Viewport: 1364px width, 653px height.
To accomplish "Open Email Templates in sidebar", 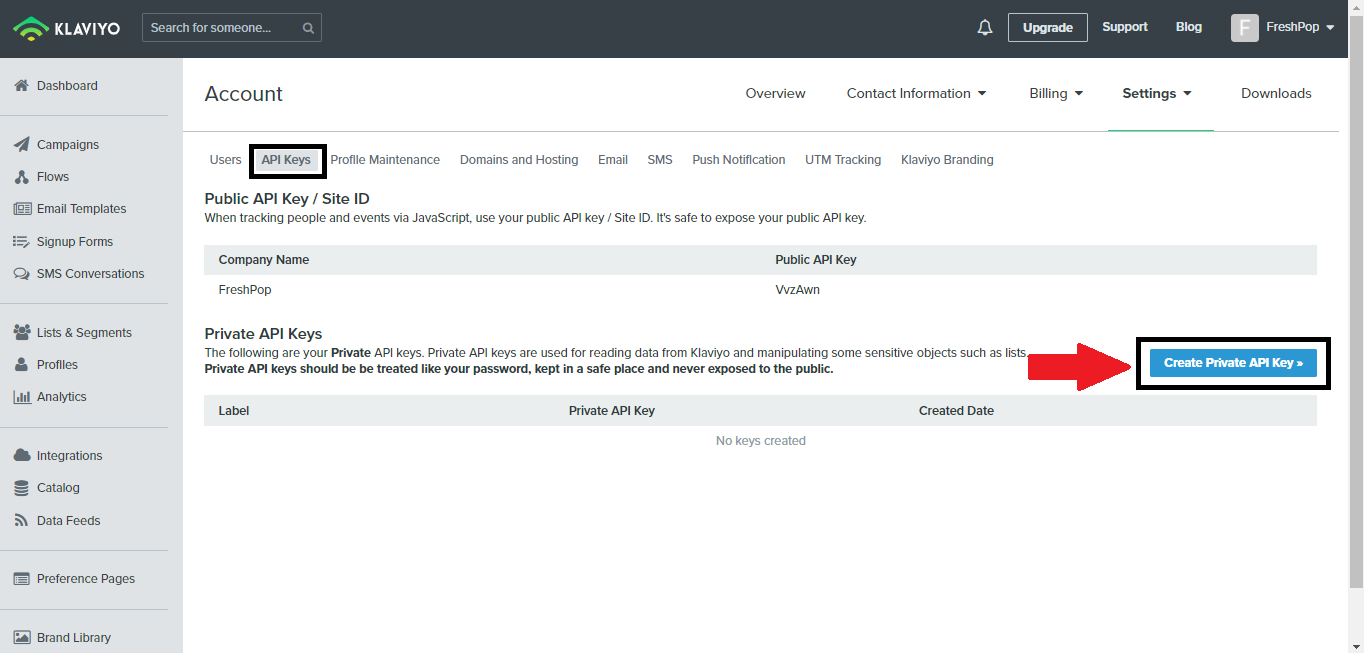I will (x=82, y=209).
